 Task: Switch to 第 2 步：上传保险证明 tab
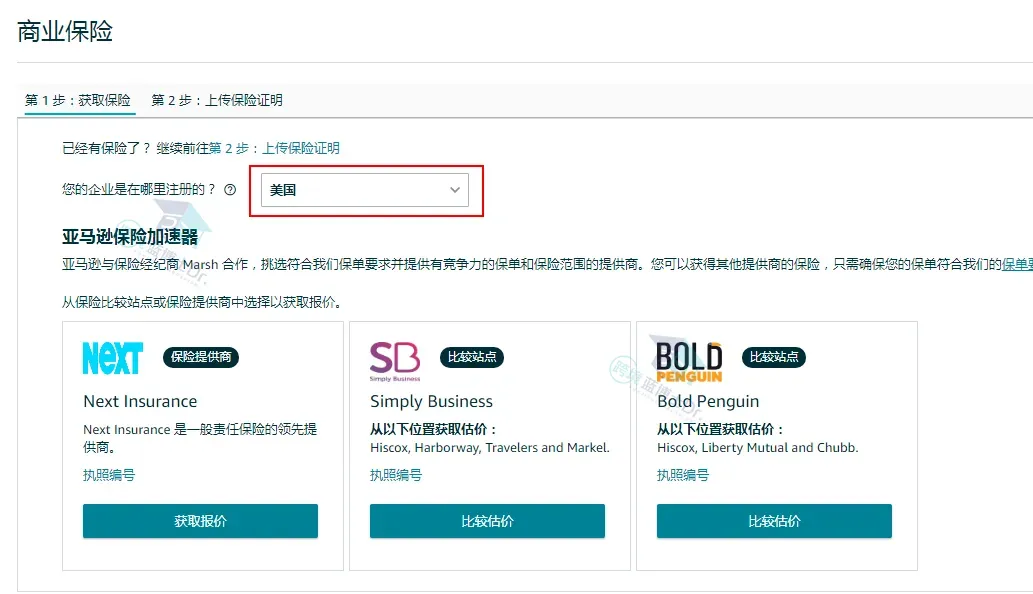217,100
